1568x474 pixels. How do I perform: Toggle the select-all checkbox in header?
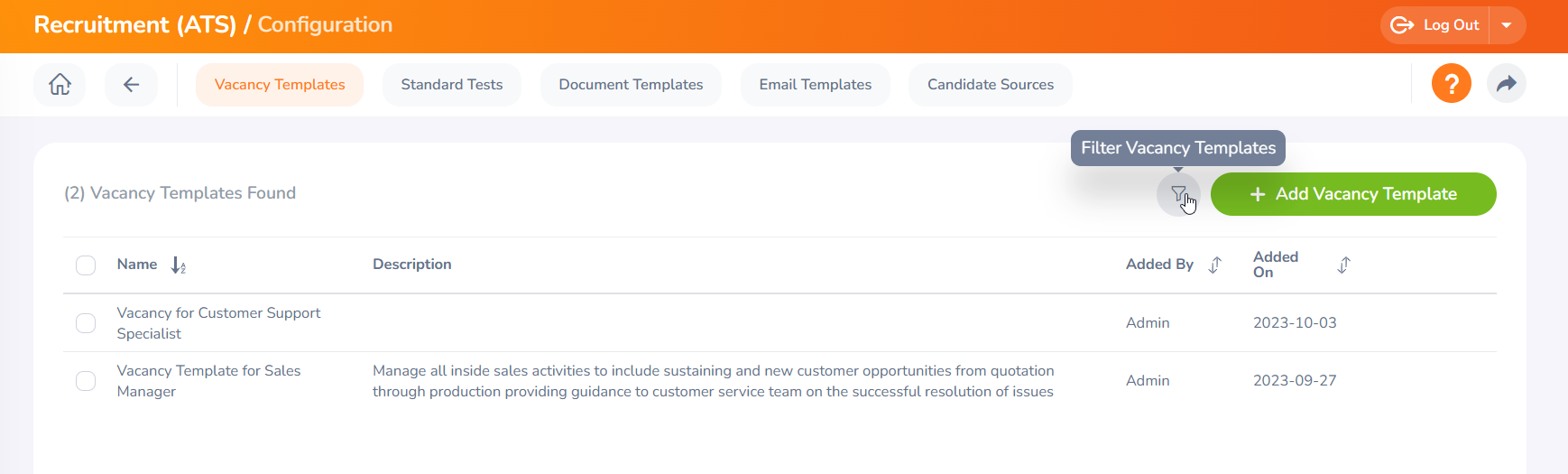pyautogui.click(x=86, y=265)
